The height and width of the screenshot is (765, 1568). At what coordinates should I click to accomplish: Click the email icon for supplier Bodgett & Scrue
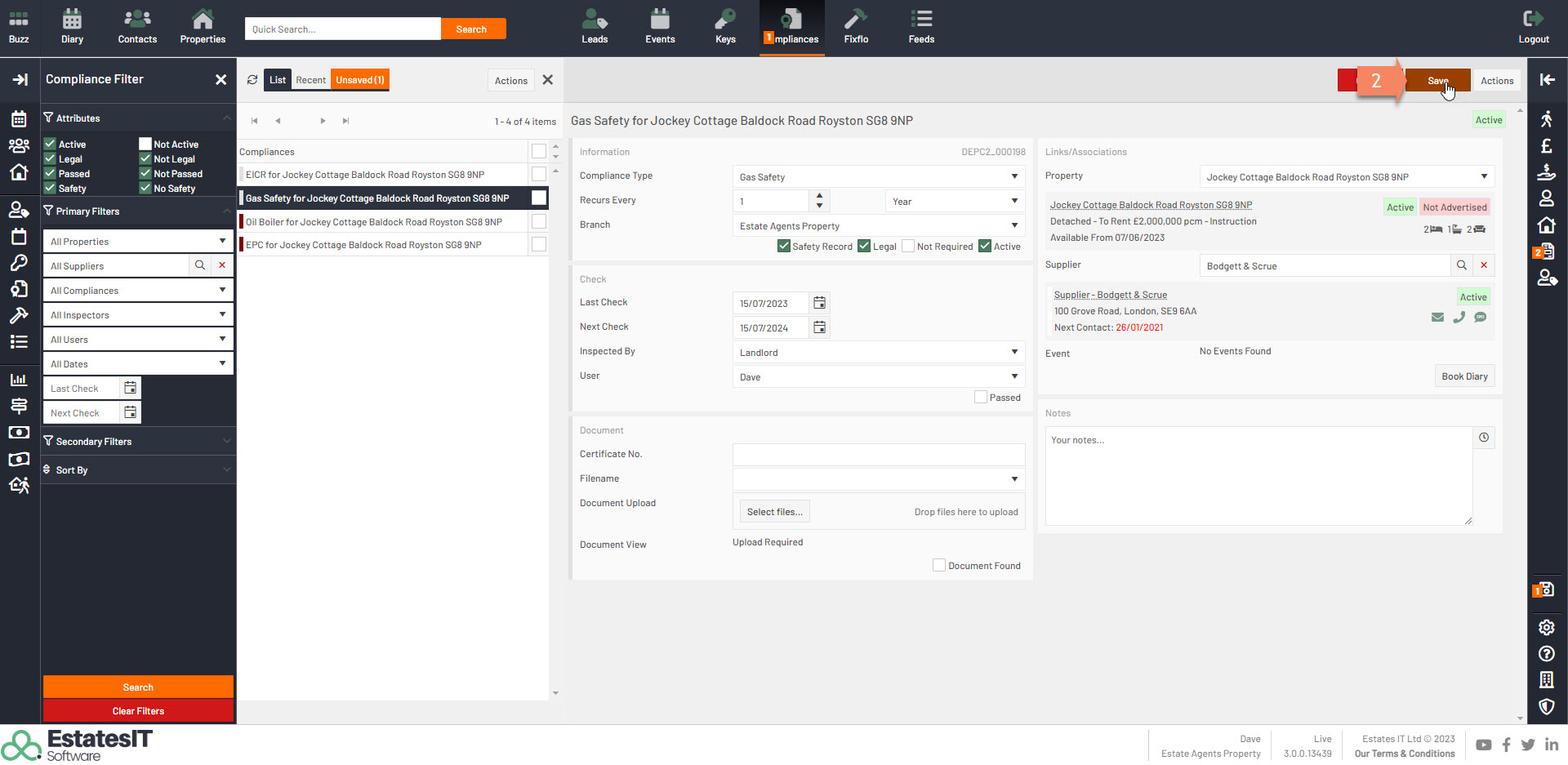(1437, 318)
